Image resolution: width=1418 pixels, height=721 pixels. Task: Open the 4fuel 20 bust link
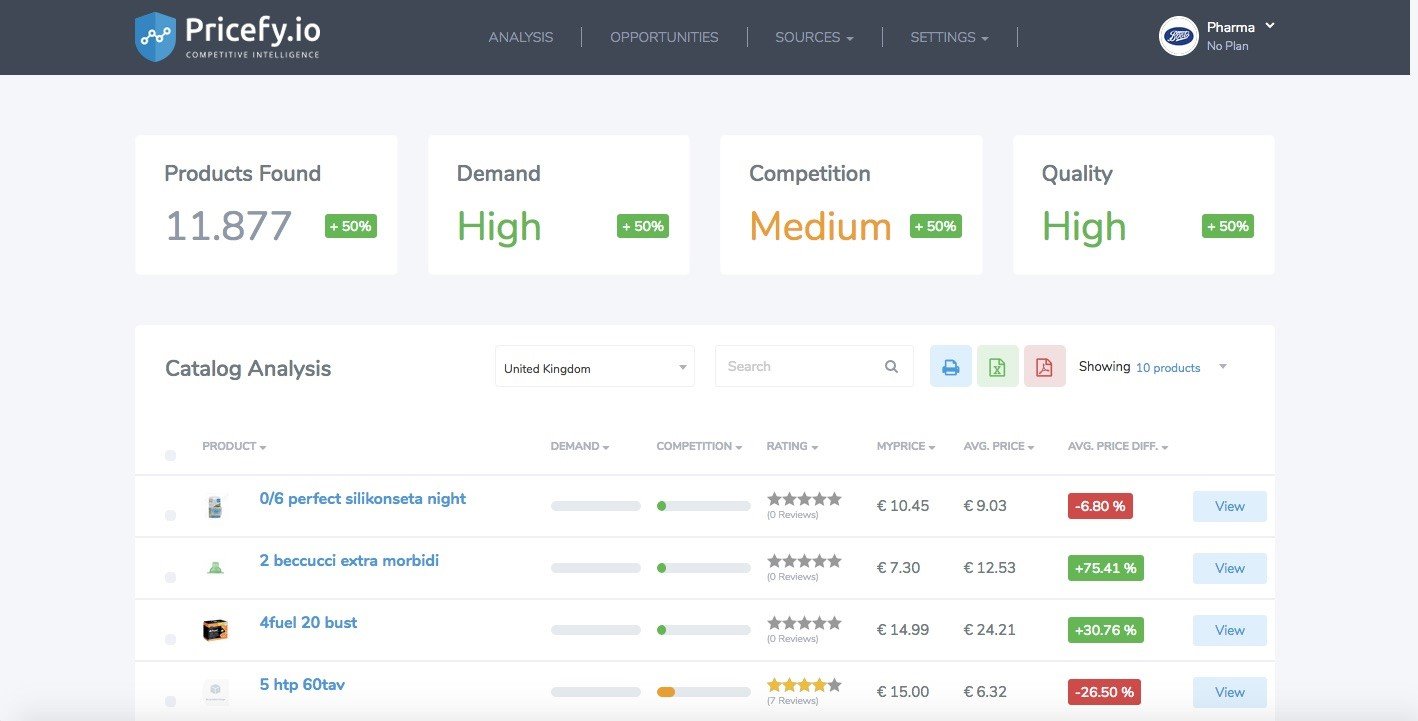coord(308,622)
